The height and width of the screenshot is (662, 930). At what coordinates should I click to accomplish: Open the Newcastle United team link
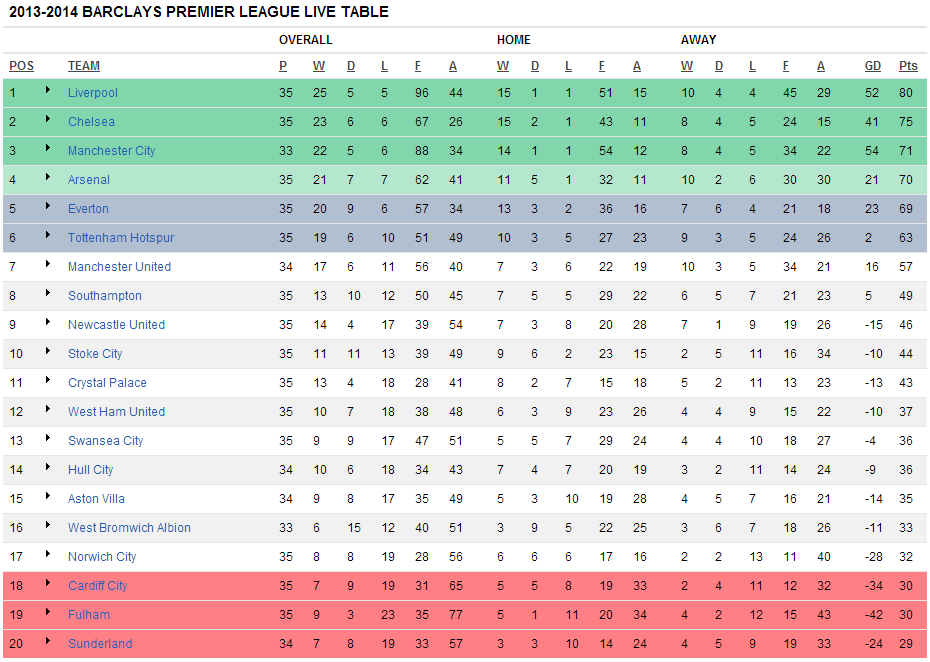[x=116, y=325]
